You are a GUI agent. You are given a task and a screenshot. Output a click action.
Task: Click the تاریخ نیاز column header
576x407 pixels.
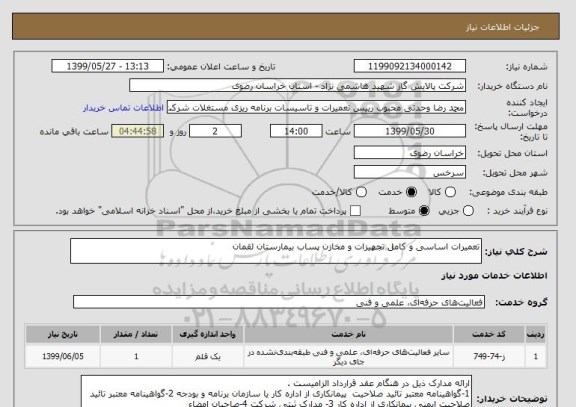(63, 334)
